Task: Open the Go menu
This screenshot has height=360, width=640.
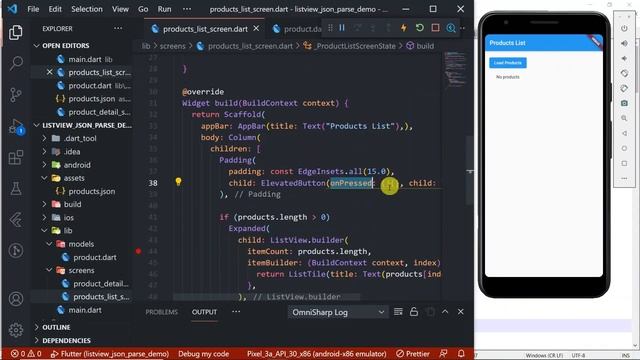Action: point(143,9)
